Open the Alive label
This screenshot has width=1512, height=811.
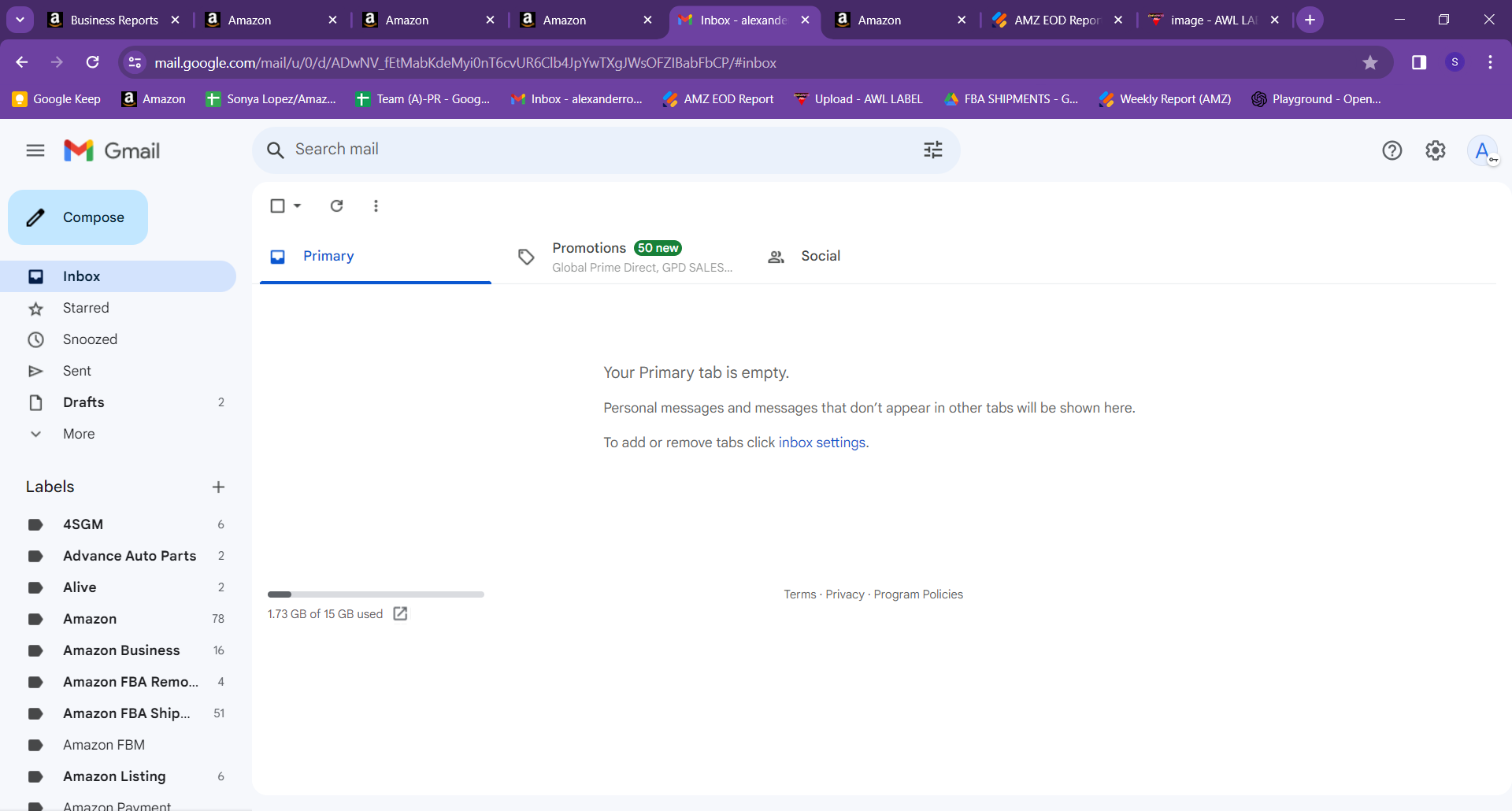tap(118, 587)
